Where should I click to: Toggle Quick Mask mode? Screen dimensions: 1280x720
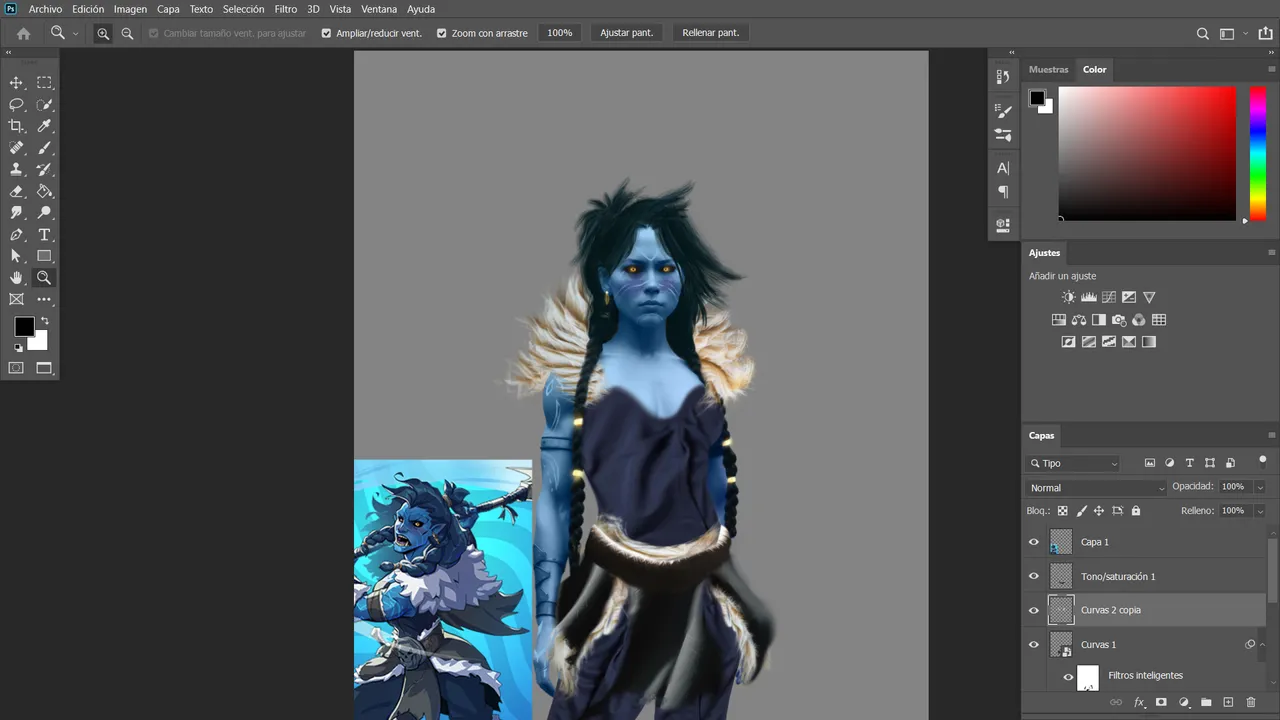(16, 368)
